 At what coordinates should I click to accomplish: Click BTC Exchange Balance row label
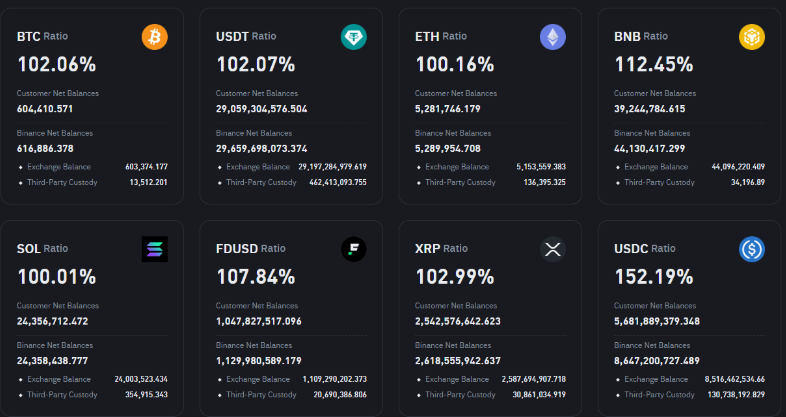point(62,167)
